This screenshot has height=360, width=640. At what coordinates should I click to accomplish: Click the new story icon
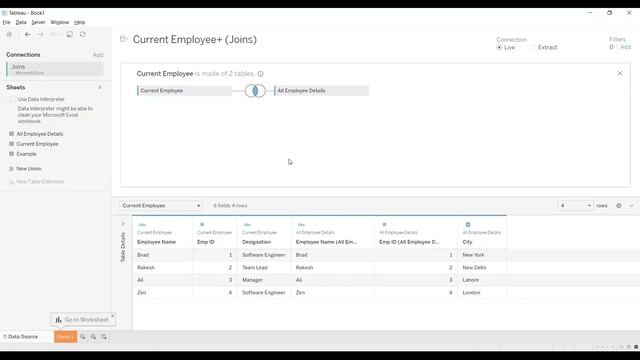[104, 337]
